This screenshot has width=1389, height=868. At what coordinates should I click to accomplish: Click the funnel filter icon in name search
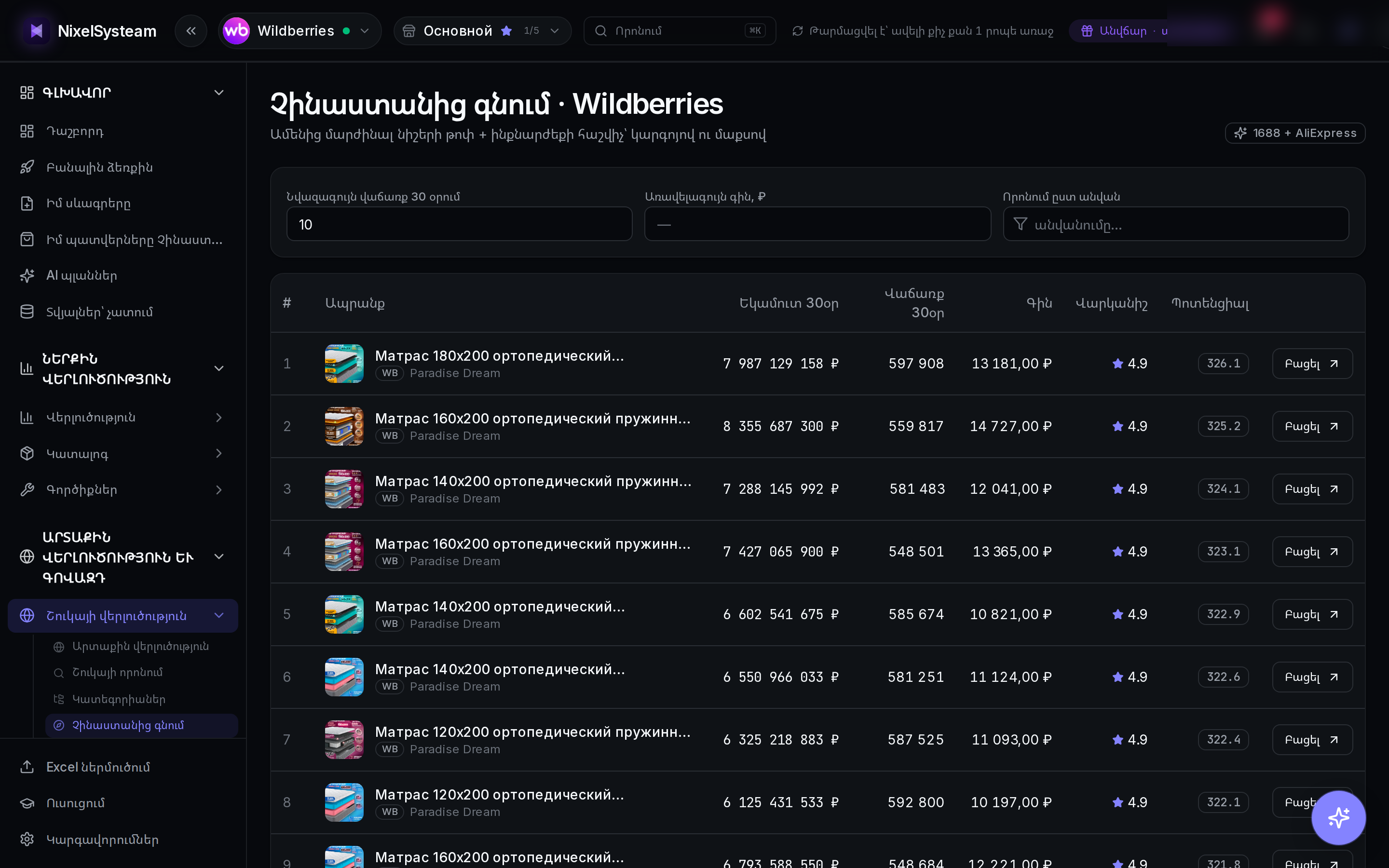[x=1020, y=224]
